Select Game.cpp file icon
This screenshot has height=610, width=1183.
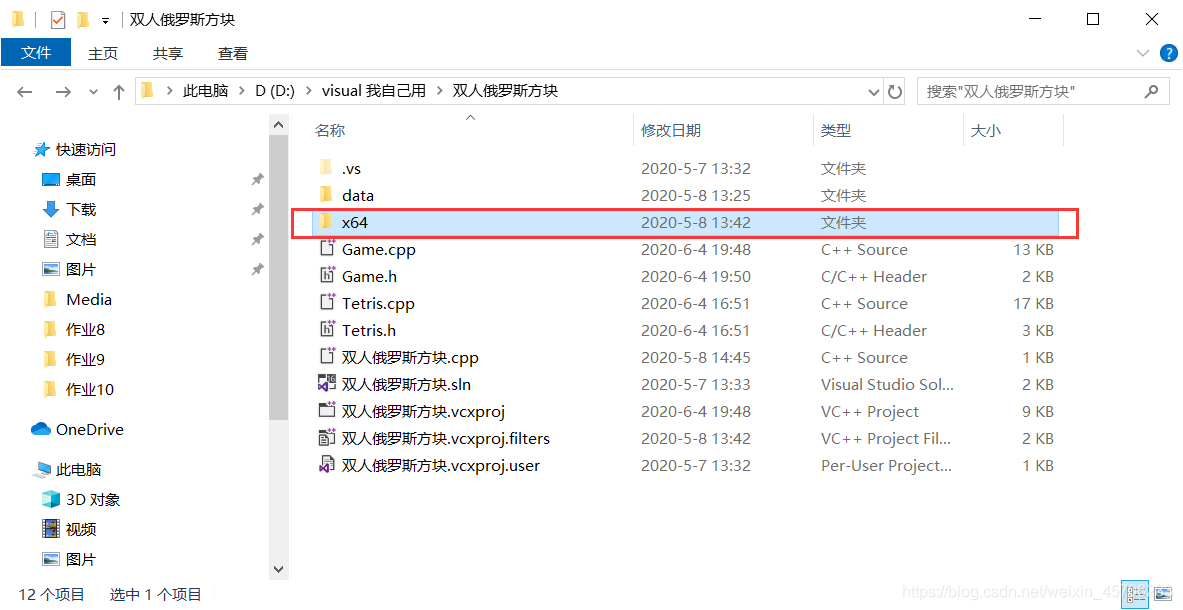coord(327,248)
